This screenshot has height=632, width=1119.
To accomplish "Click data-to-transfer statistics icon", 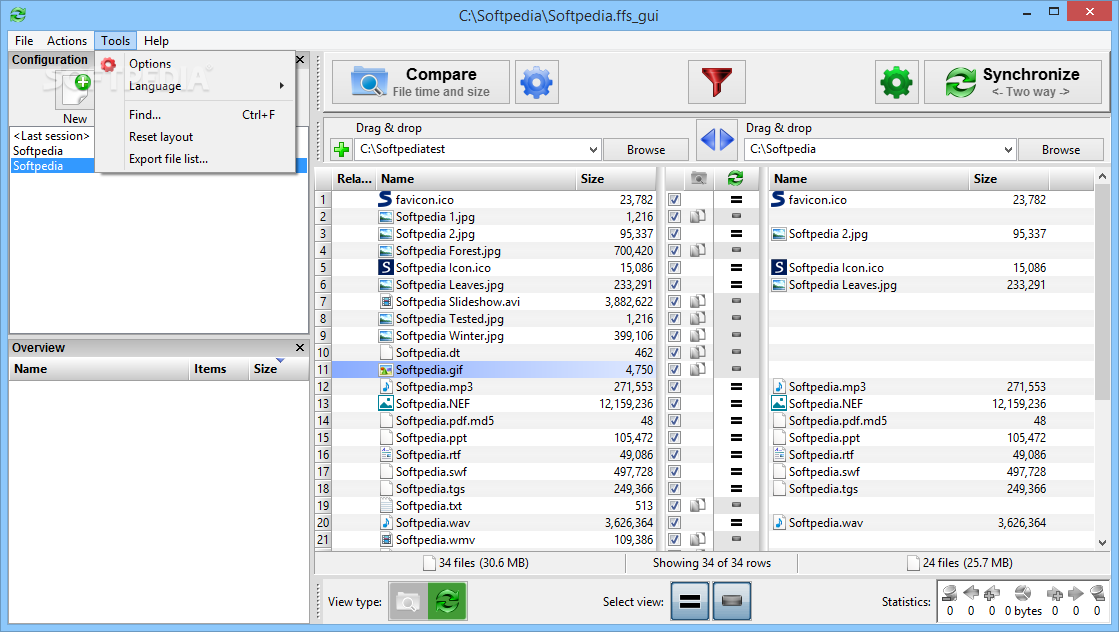I will tap(1023, 593).
